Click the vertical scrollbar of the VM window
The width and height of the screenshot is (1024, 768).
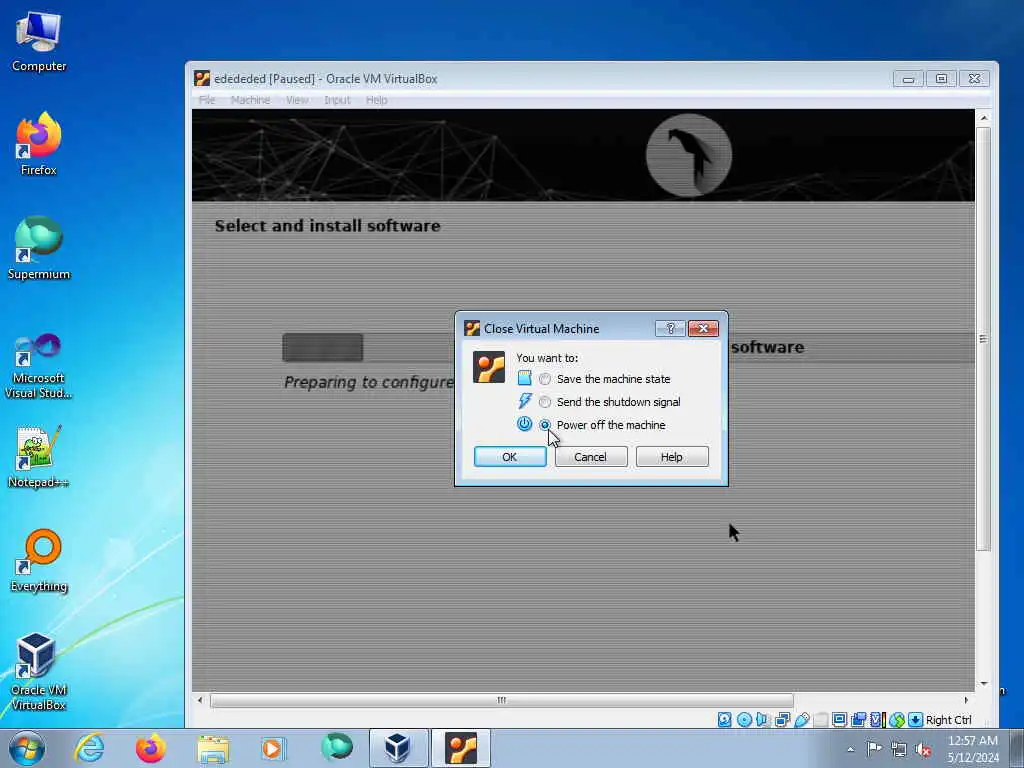tap(984, 338)
